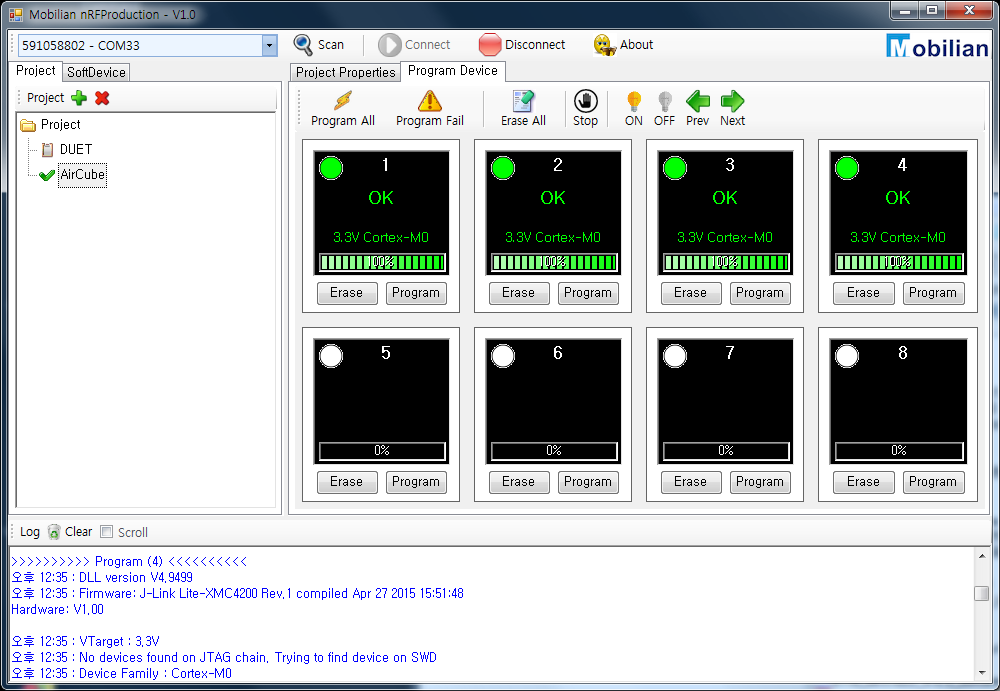1000x691 pixels.
Task: Click Program for device 3
Action: (x=760, y=293)
